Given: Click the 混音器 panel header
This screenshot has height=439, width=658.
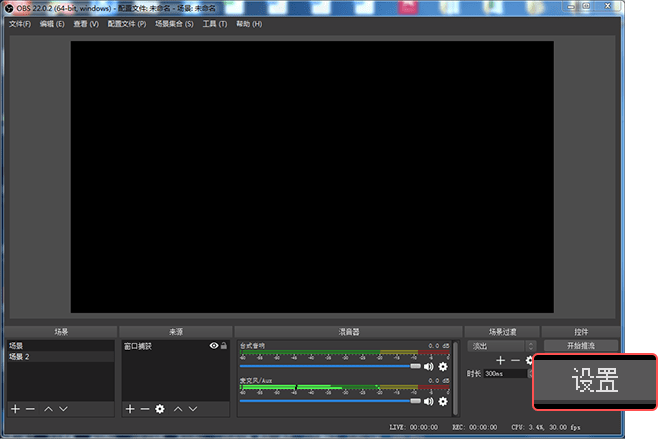Looking at the screenshot, I should tap(349, 332).
